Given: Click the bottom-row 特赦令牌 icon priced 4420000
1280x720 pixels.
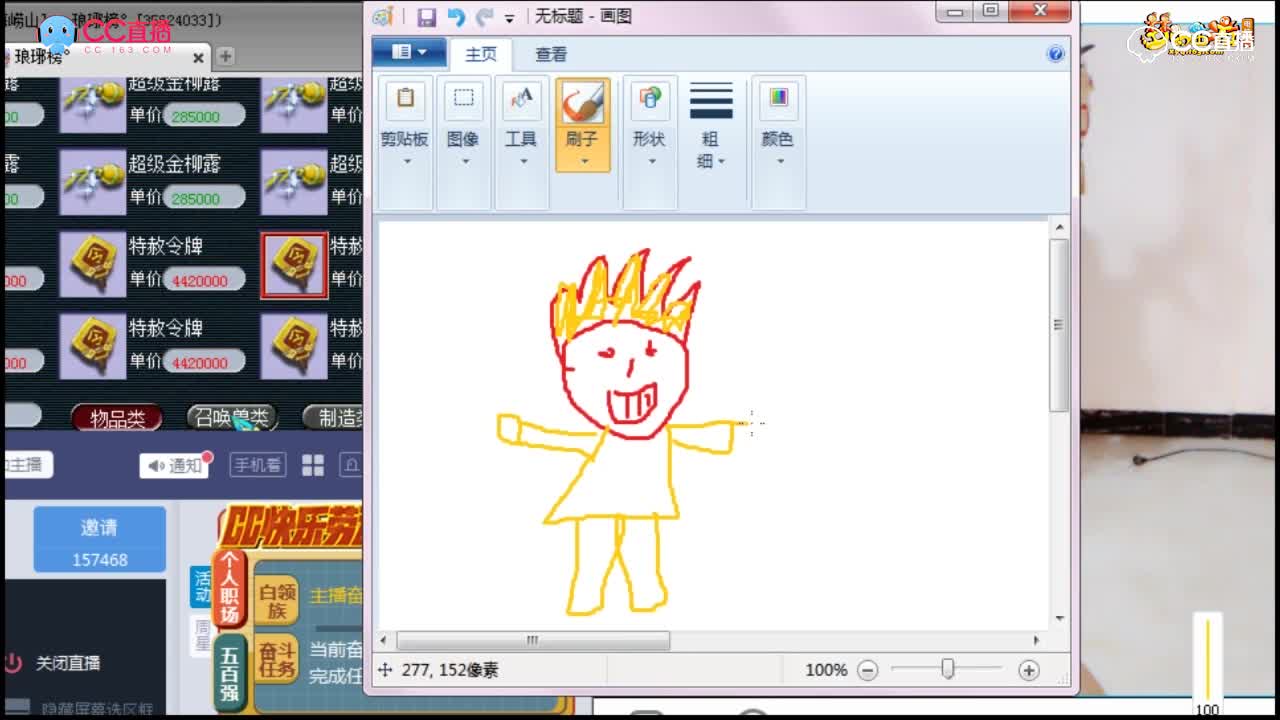Looking at the screenshot, I should [x=92, y=346].
